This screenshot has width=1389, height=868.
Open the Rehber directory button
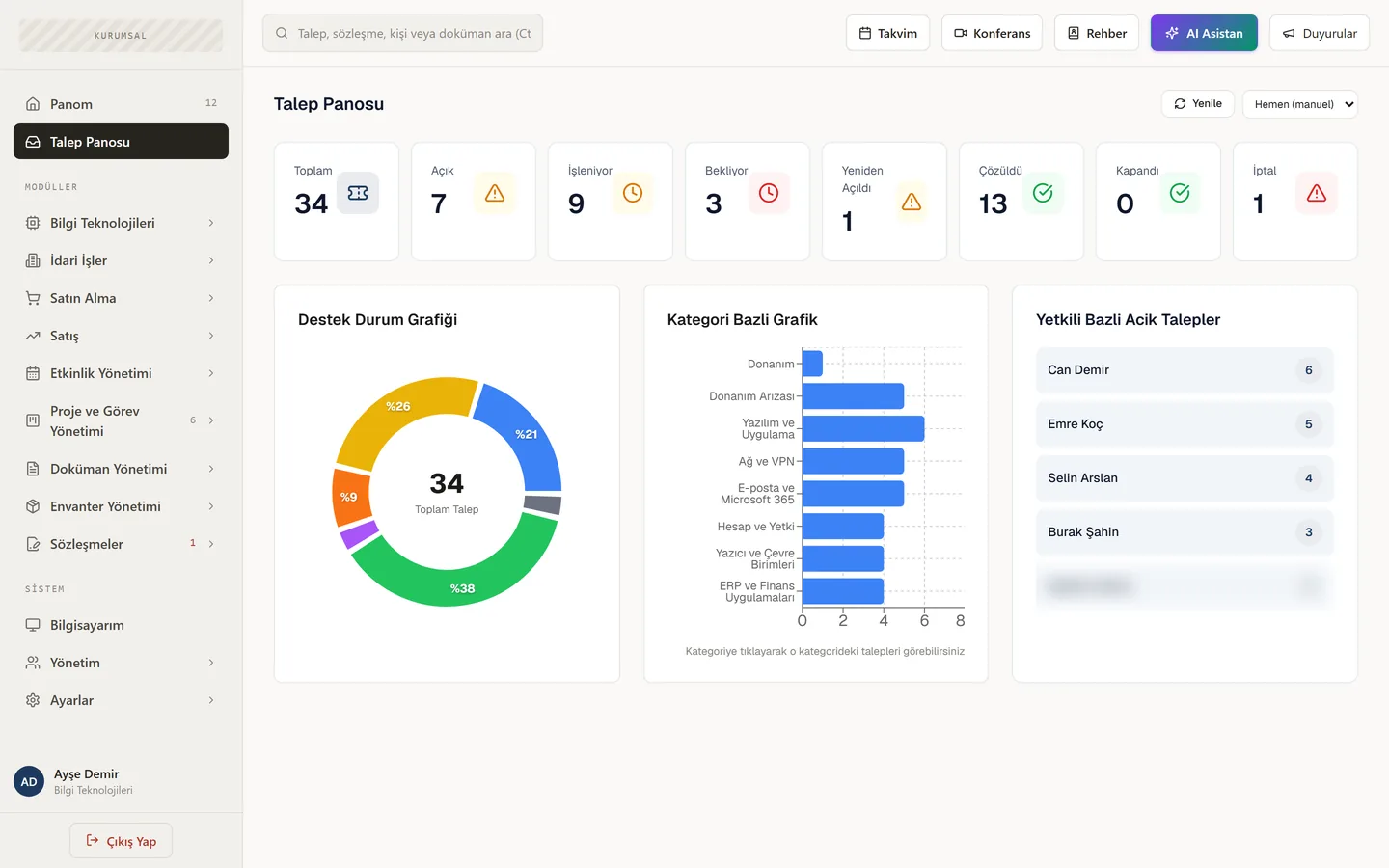[1097, 33]
